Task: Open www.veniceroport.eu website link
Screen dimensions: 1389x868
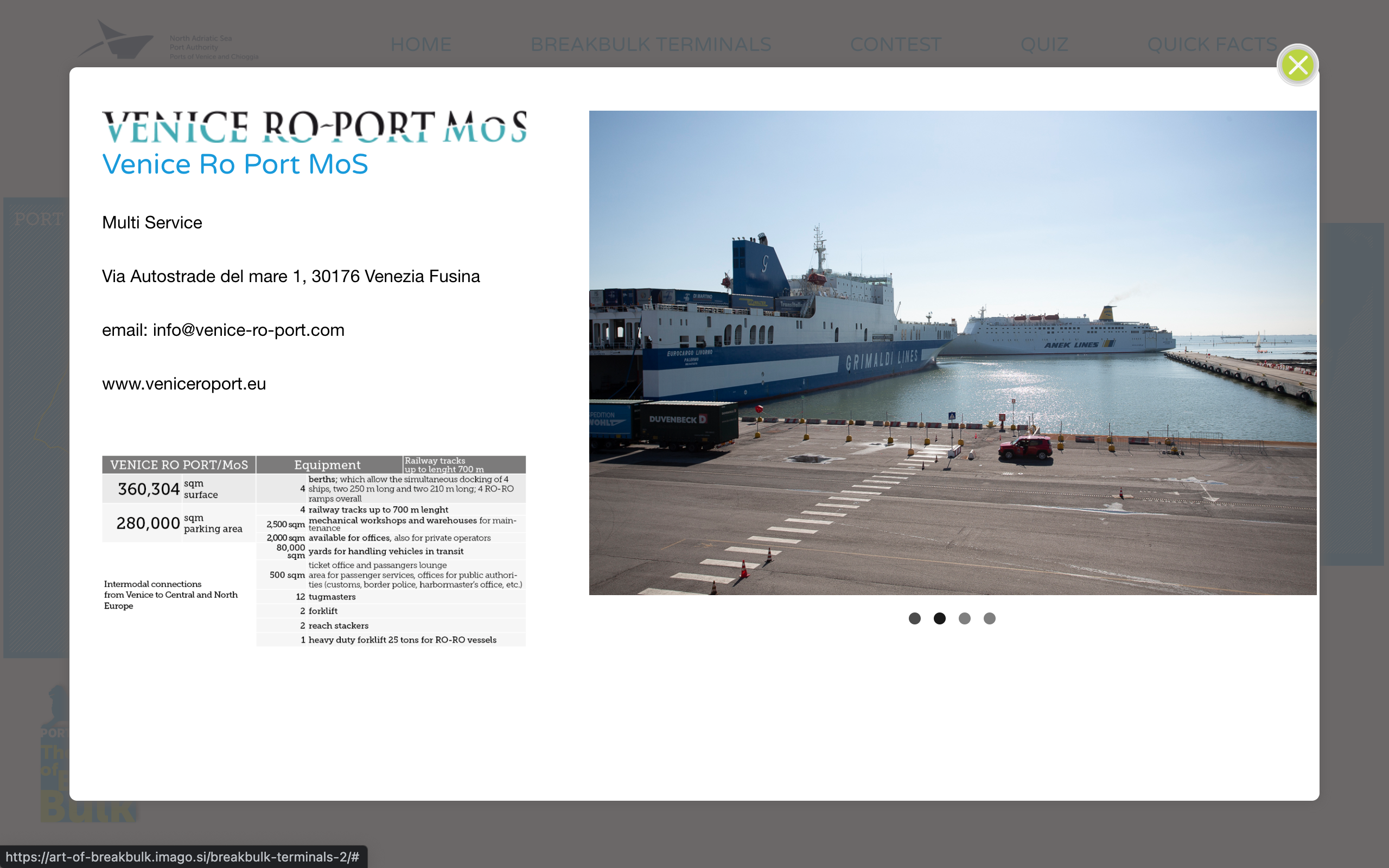Action: pyautogui.click(x=184, y=384)
